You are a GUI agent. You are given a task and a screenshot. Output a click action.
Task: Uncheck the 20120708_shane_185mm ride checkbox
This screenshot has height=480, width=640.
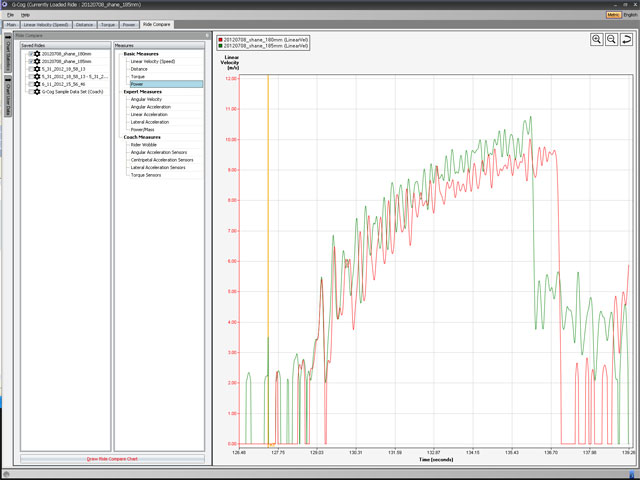(x=29, y=60)
